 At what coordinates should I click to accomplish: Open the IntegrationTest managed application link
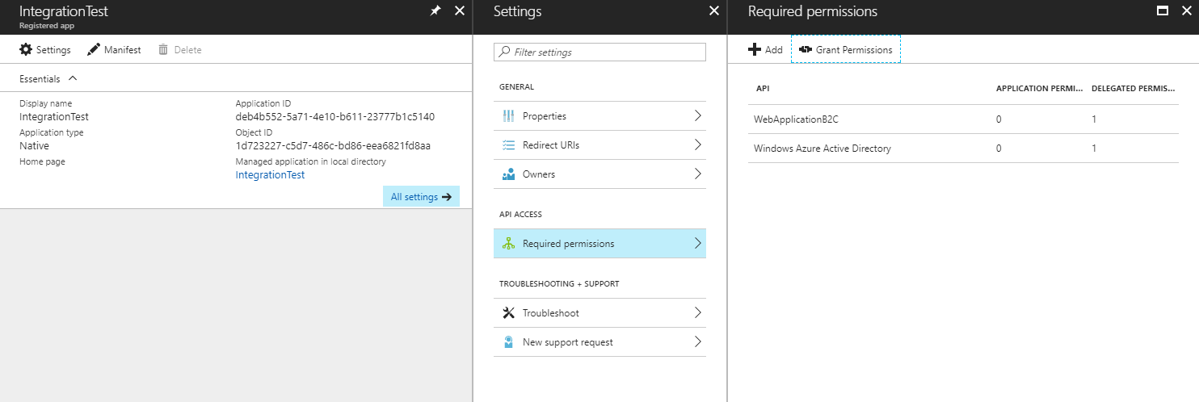click(x=270, y=175)
